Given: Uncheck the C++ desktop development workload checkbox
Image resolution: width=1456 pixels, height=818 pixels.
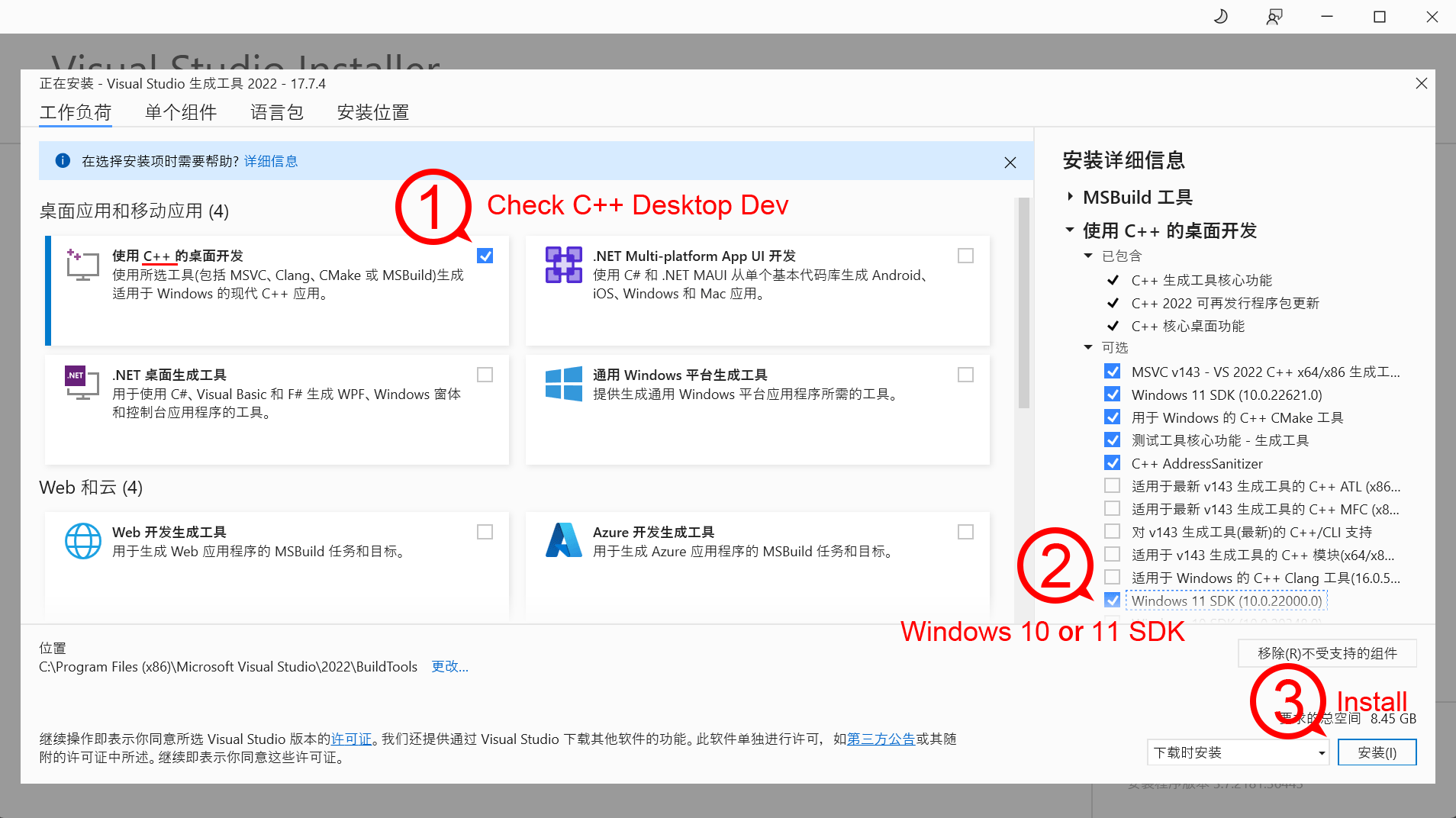Looking at the screenshot, I should tap(485, 256).
